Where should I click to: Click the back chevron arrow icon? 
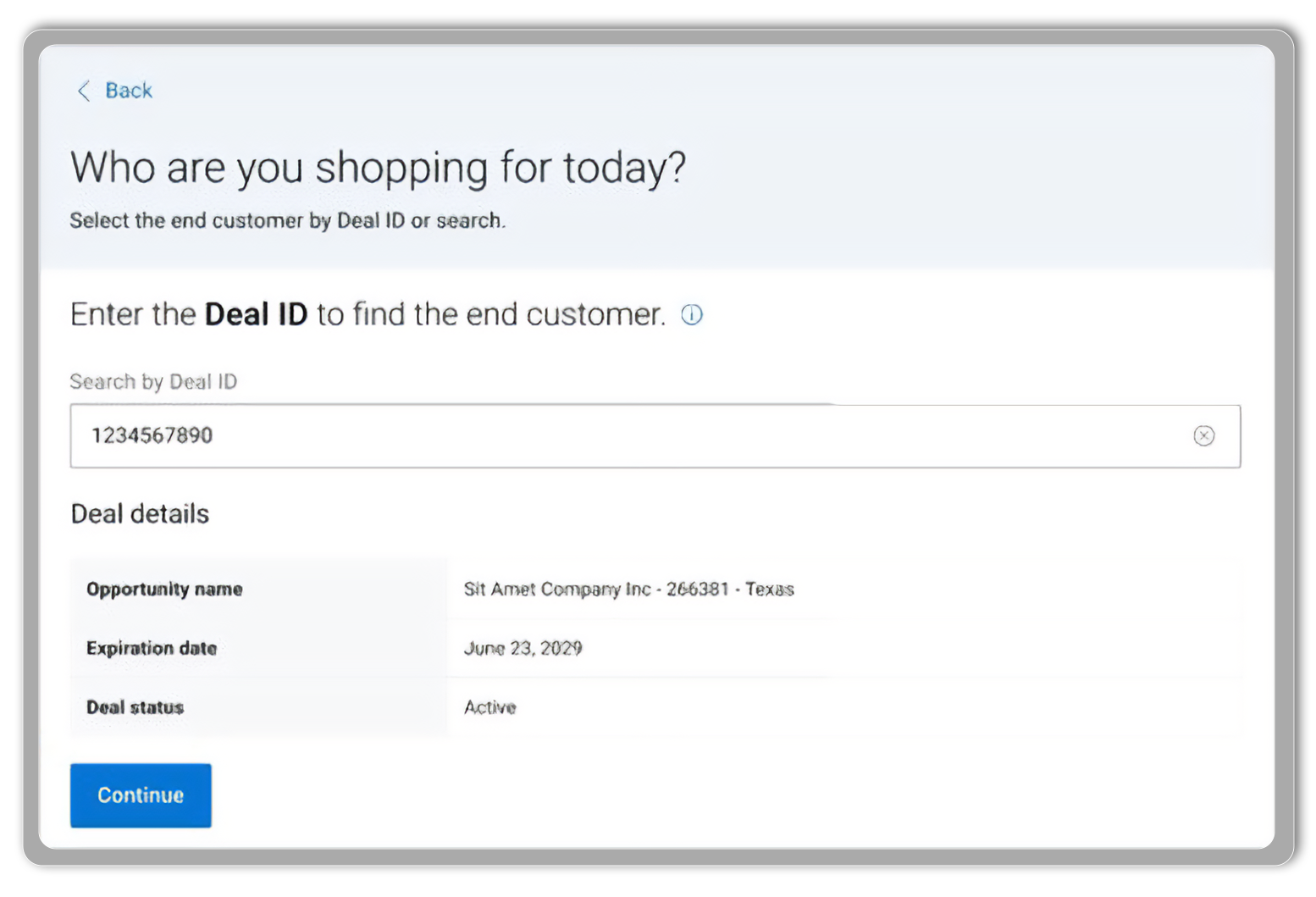83,91
